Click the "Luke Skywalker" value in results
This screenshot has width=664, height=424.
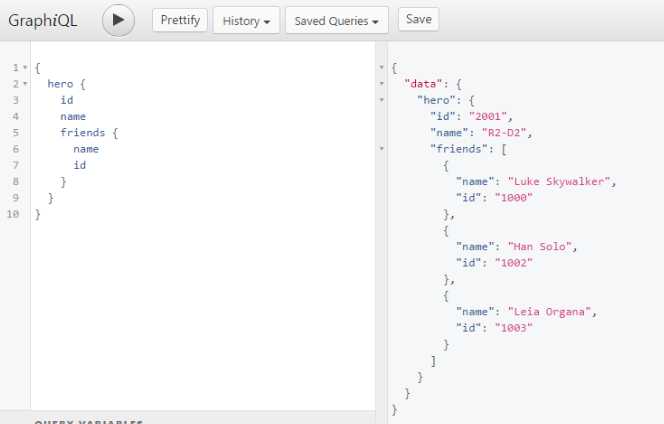tap(559, 182)
